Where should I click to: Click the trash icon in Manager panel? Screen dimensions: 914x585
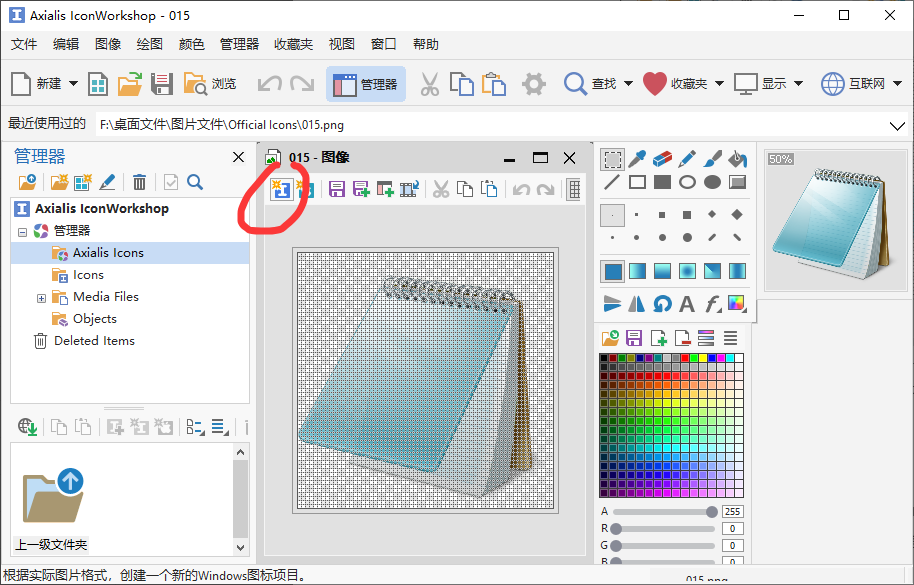click(139, 182)
